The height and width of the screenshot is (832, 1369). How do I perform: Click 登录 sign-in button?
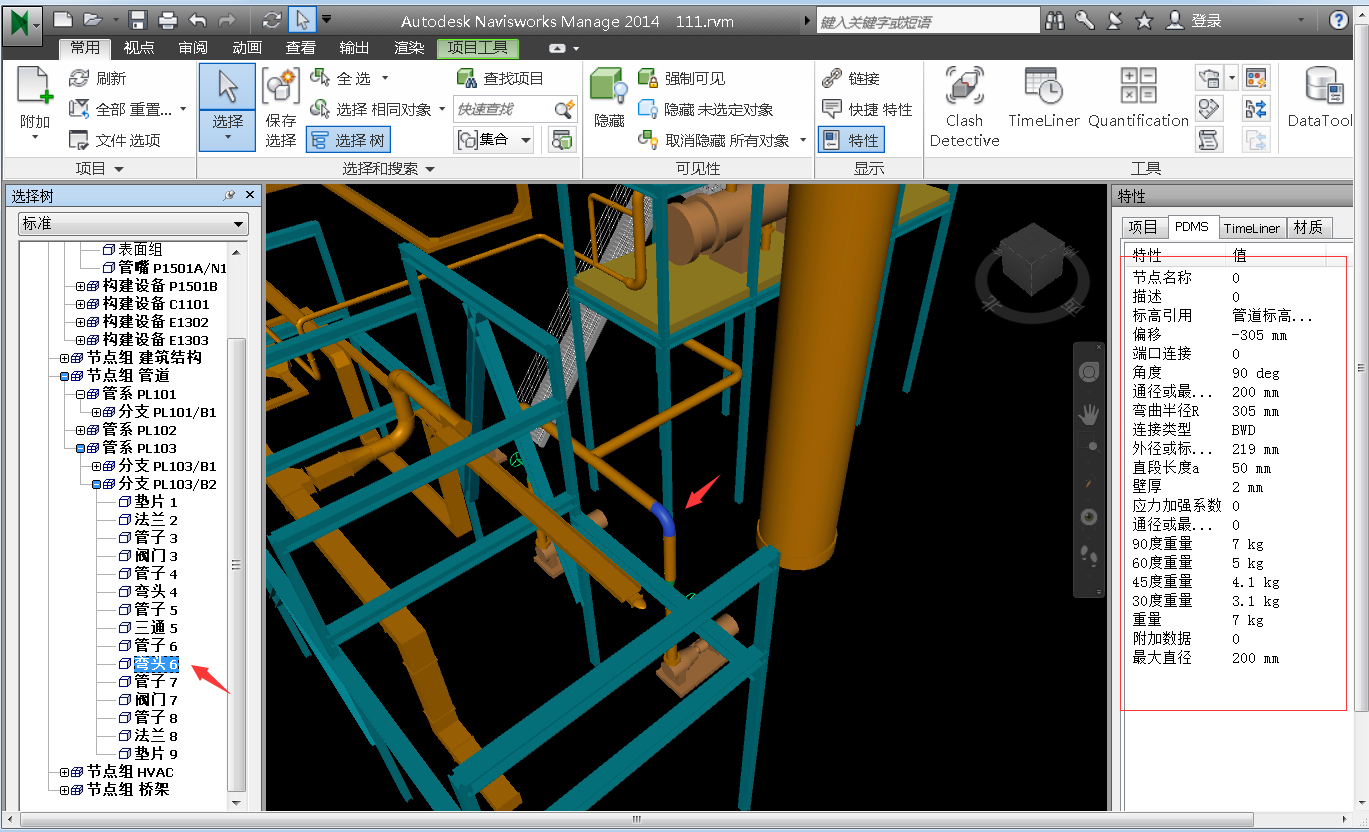click(1195, 20)
